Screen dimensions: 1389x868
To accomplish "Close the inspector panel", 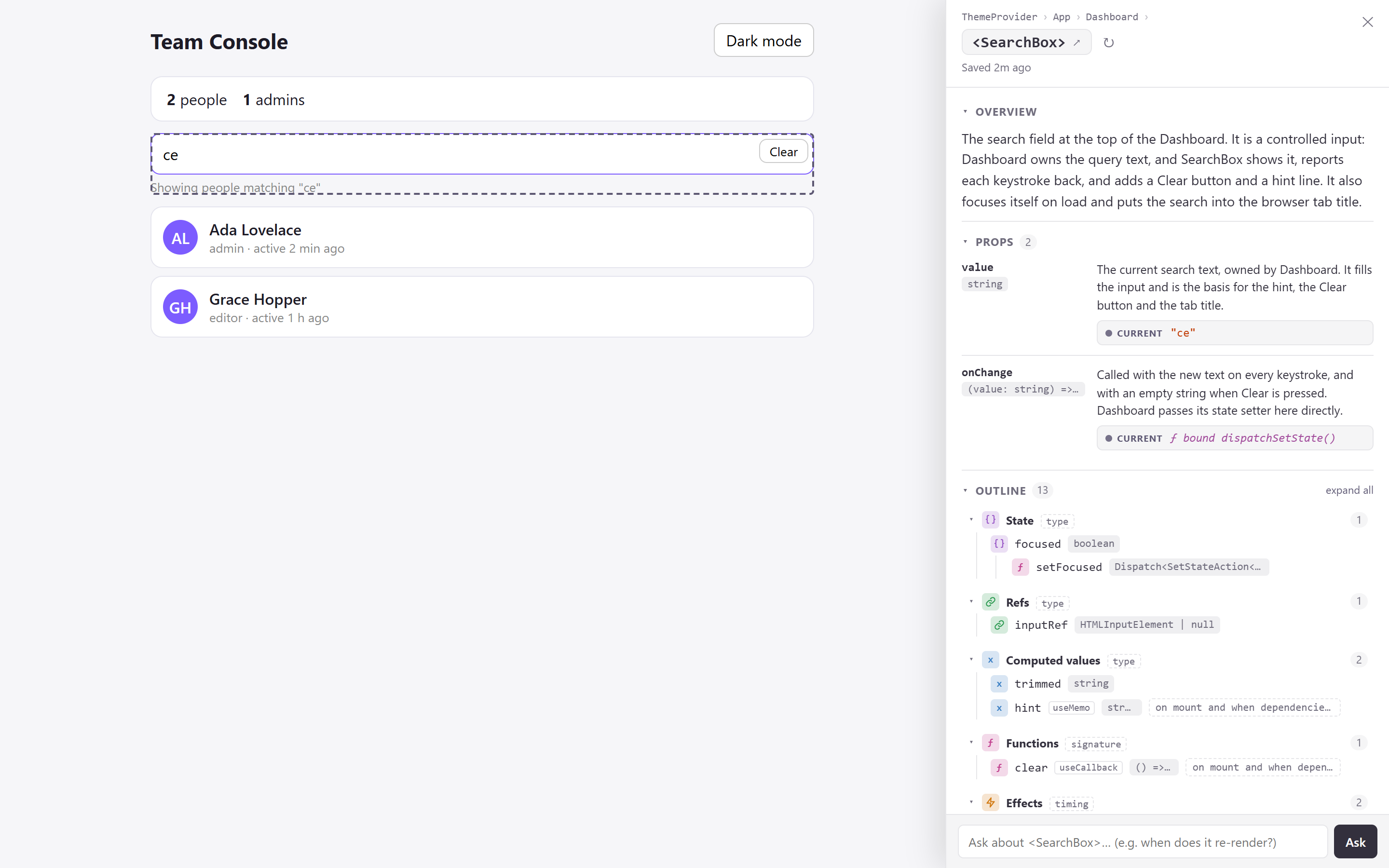I will pos(1367,22).
